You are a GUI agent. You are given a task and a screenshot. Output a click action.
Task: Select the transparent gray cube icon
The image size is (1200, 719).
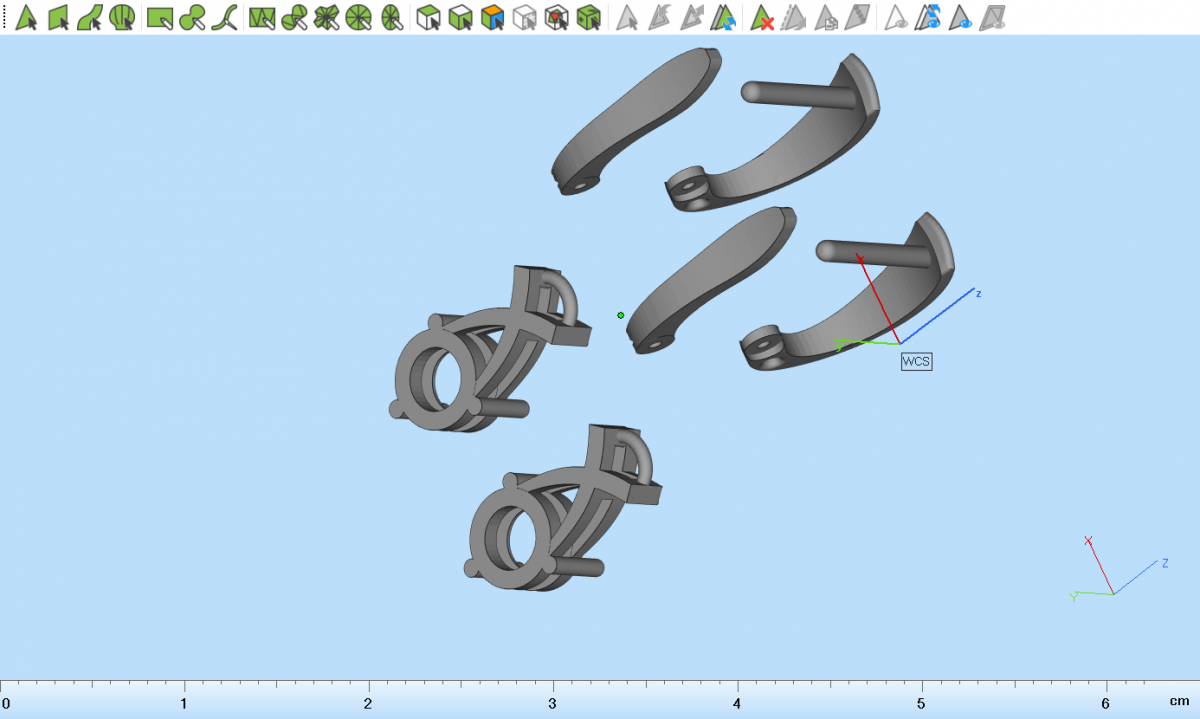click(x=524, y=17)
